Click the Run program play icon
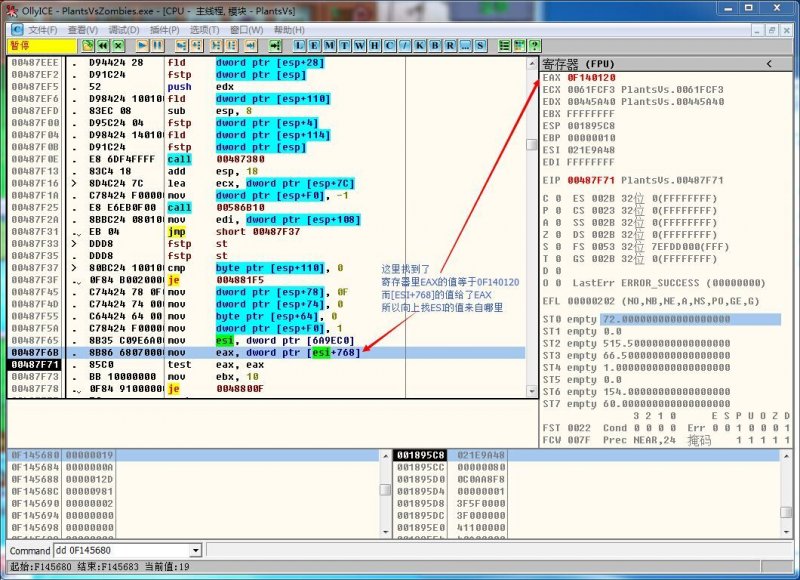The height and width of the screenshot is (580, 800). click(x=142, y=46)
